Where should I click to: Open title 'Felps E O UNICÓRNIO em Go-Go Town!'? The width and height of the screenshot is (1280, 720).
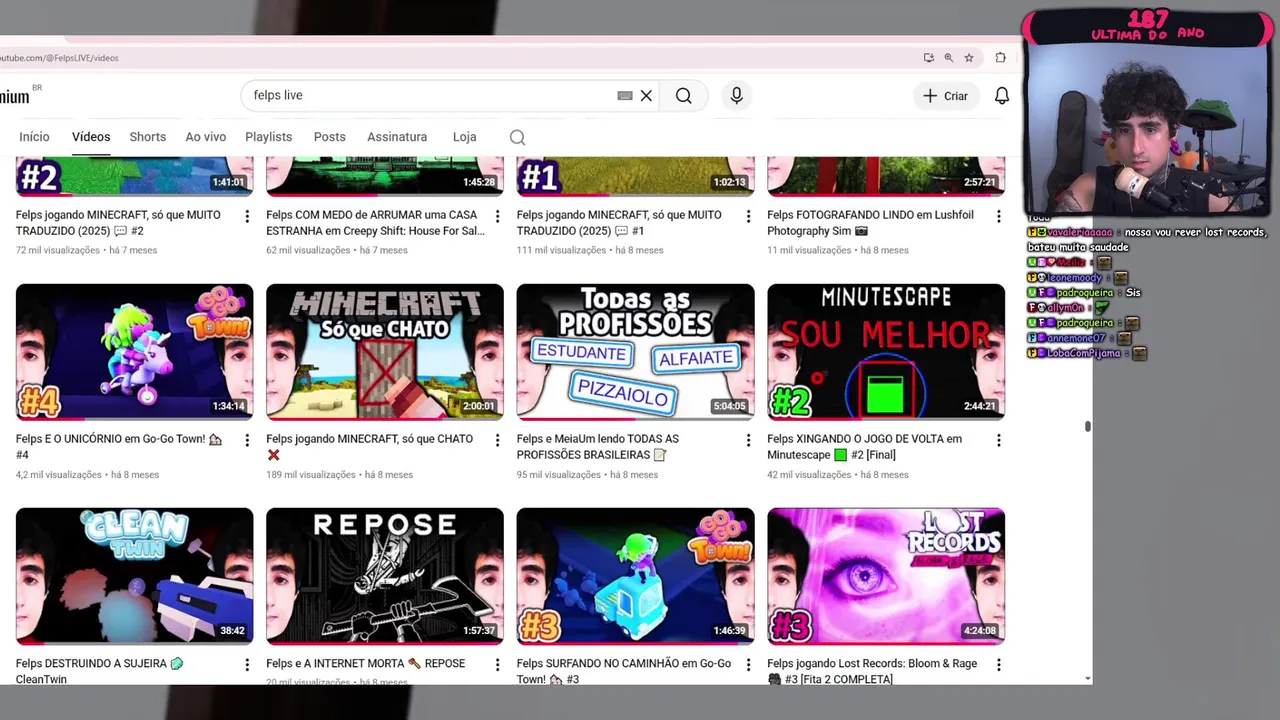(x=119, y=447)
